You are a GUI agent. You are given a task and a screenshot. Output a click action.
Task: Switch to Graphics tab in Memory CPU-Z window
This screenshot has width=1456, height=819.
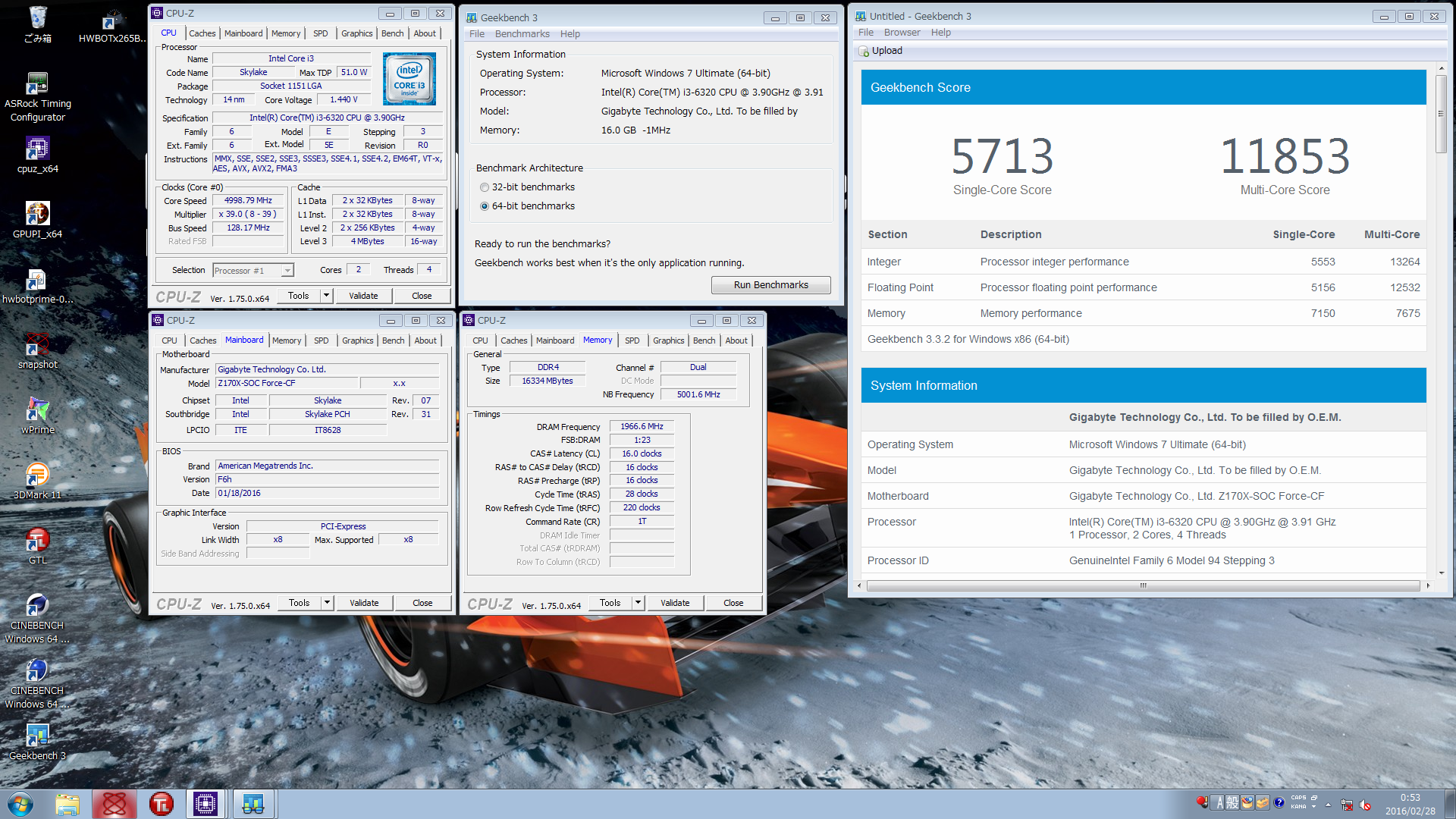668,340
